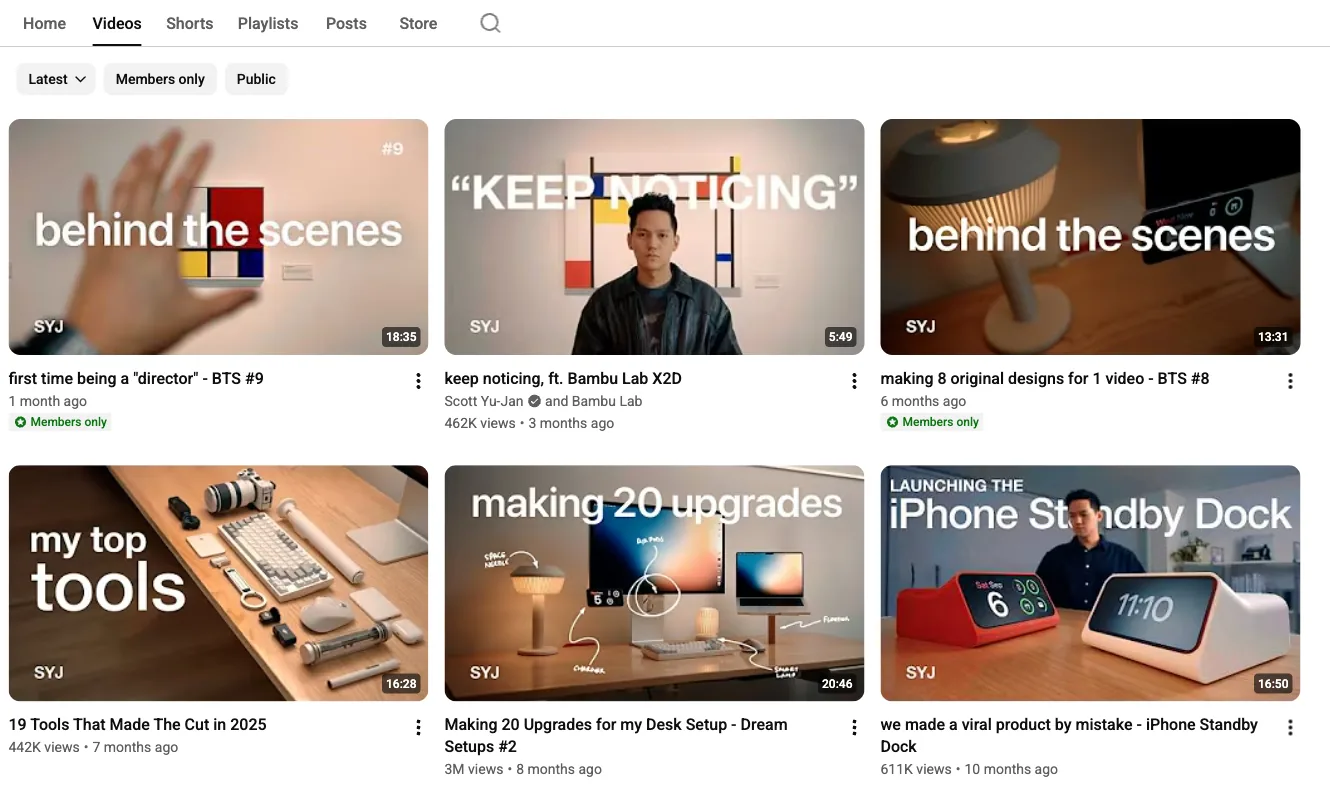This screenshot has height=785, width=1330.
Task: Open 'making 8 original designs for 1 video' title
Action: tap(1045, 379)
